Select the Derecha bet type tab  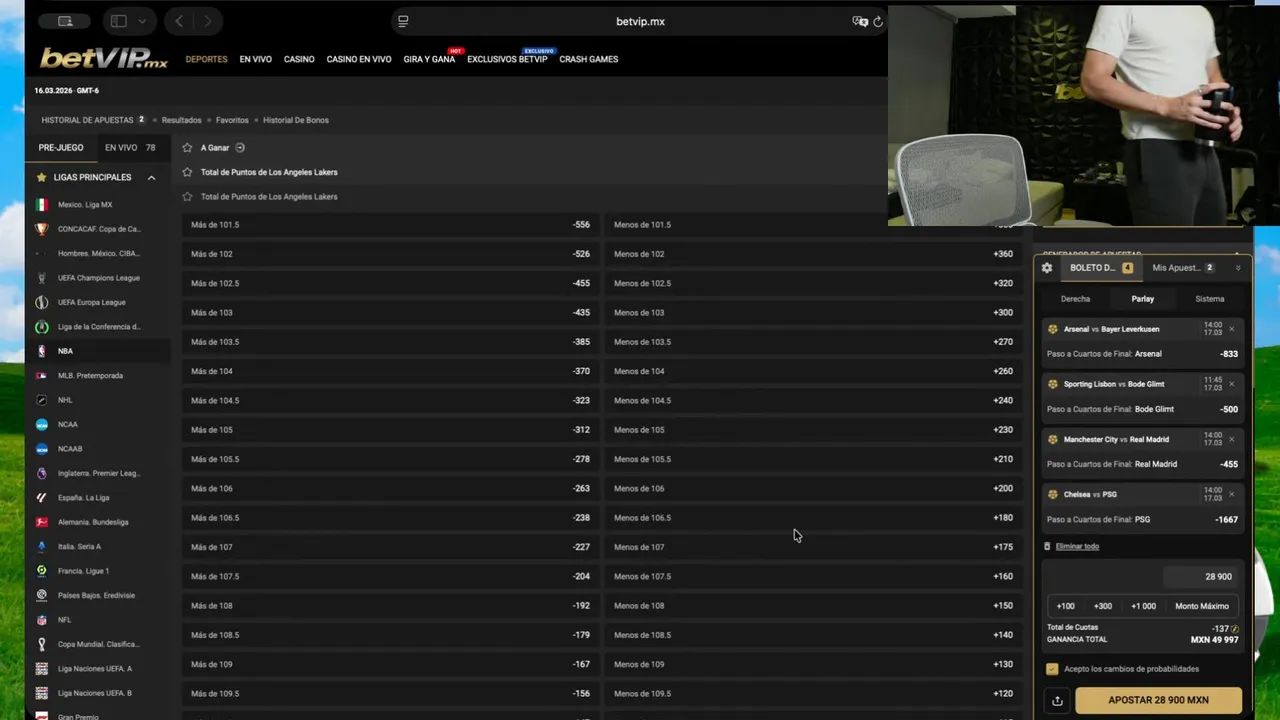pyautogui.click(x=1075, y=299)
